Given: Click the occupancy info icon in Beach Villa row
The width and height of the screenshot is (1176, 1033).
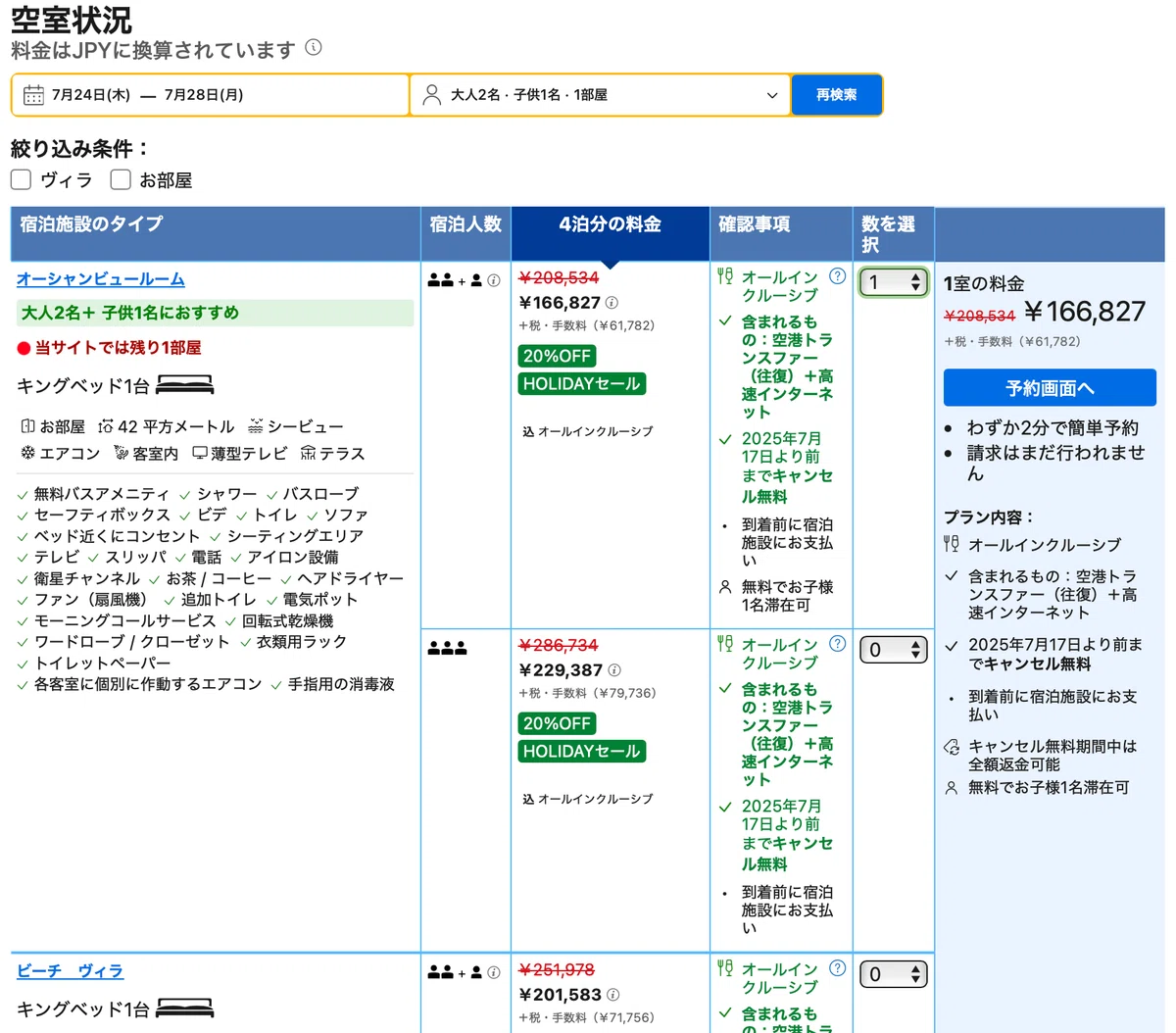Looking at the screenshot, I should coord(494,972).
